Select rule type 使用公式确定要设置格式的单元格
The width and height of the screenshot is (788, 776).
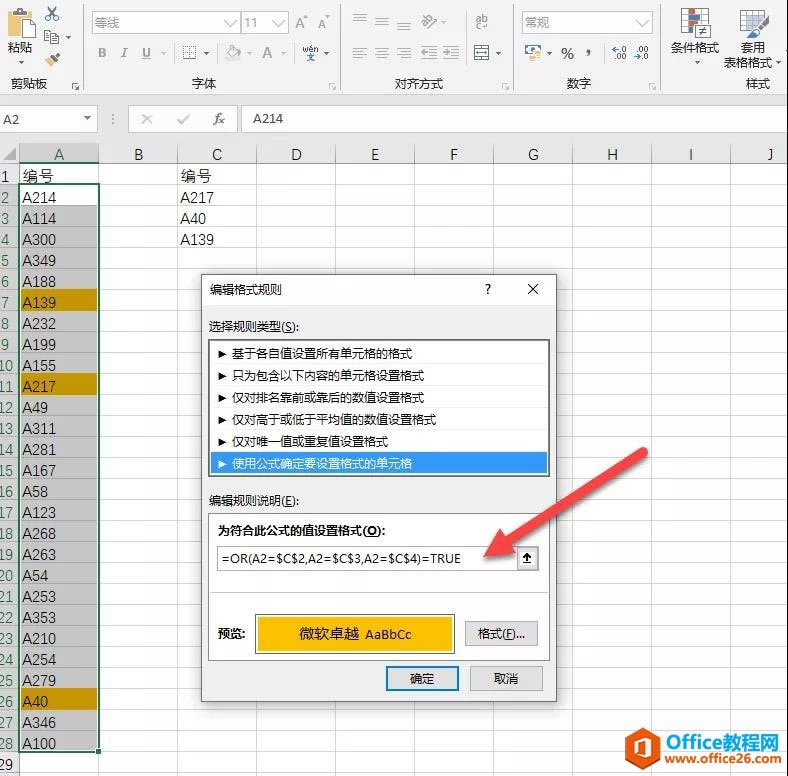tap(379, 463)
